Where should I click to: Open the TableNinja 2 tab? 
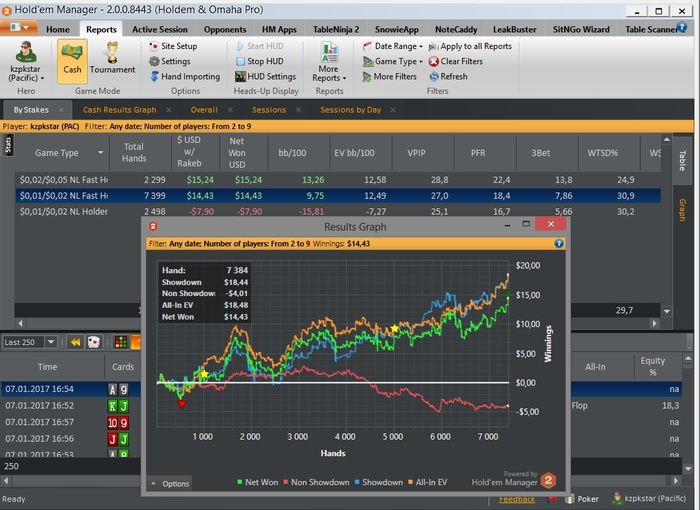pyautogui.click(x=336, y=29)
